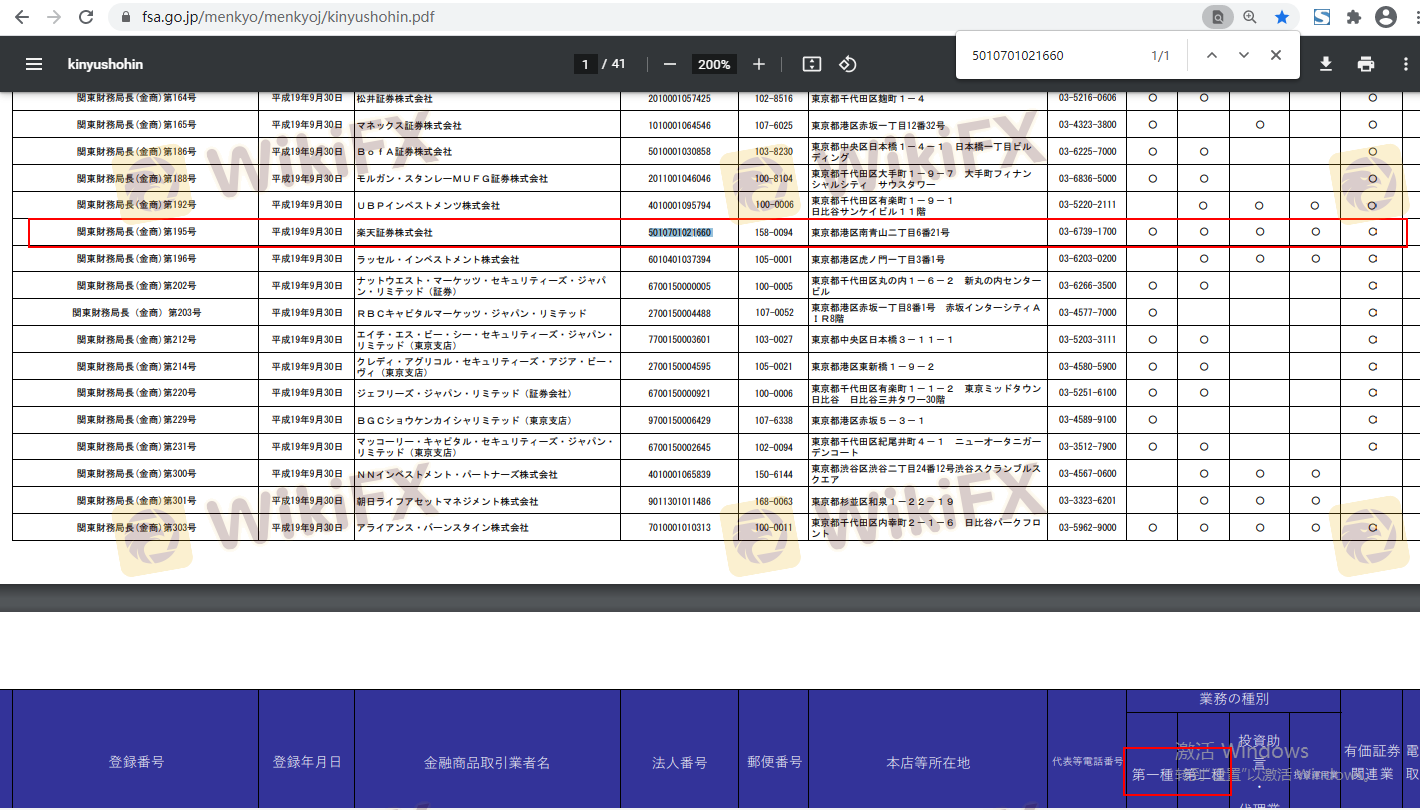Screen dimensions: 1420x810
Task: Bookmark this page with star icon
Action: (1281, 17)
